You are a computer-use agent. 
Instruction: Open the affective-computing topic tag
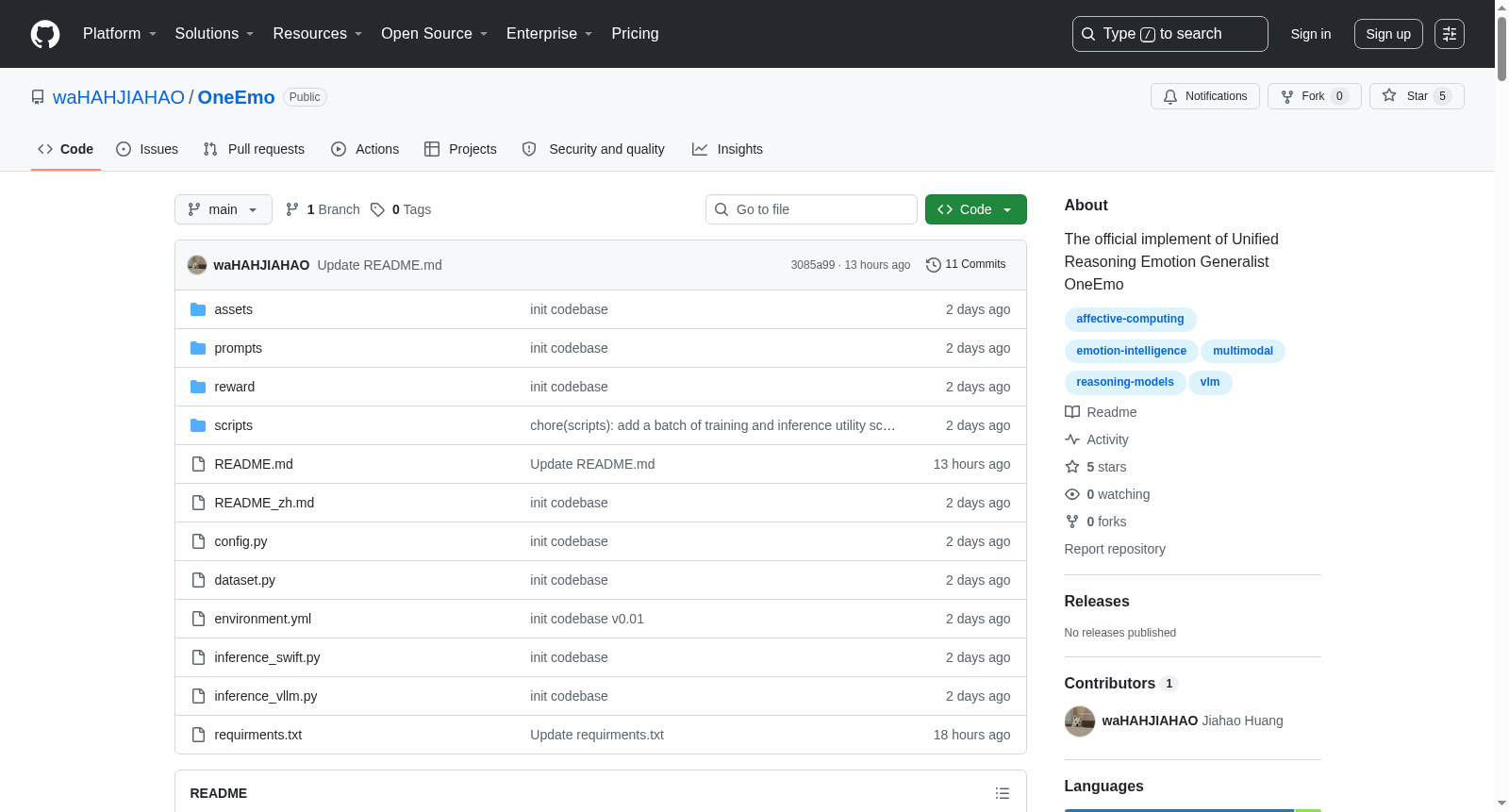pos(1130,319)
